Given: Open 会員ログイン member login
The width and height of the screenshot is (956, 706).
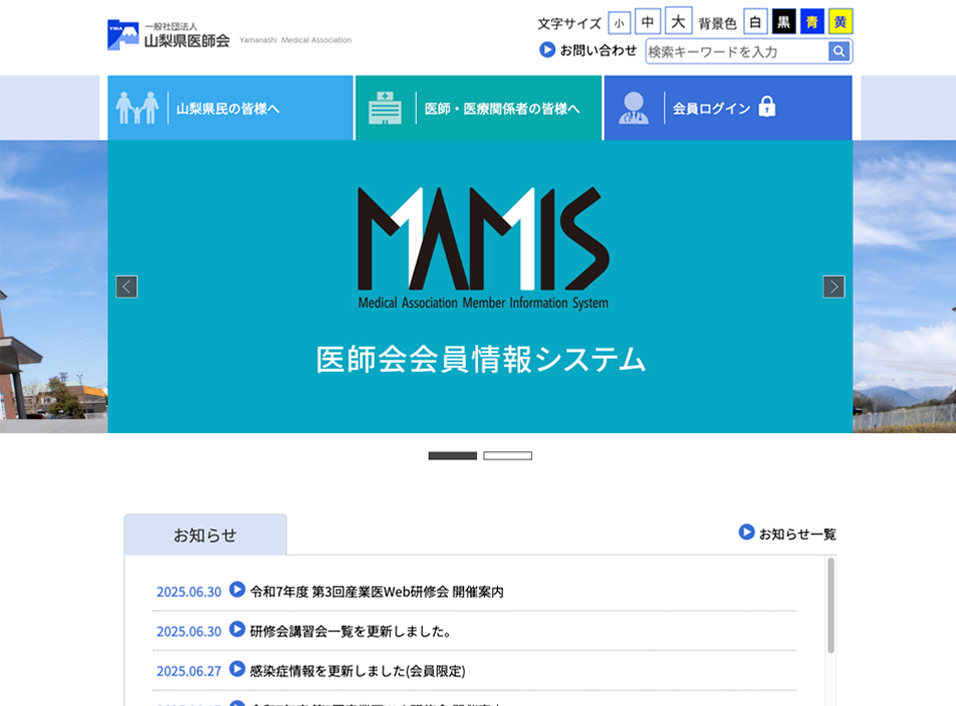Looking at the screenshot, I should click(x=728, y=108).
